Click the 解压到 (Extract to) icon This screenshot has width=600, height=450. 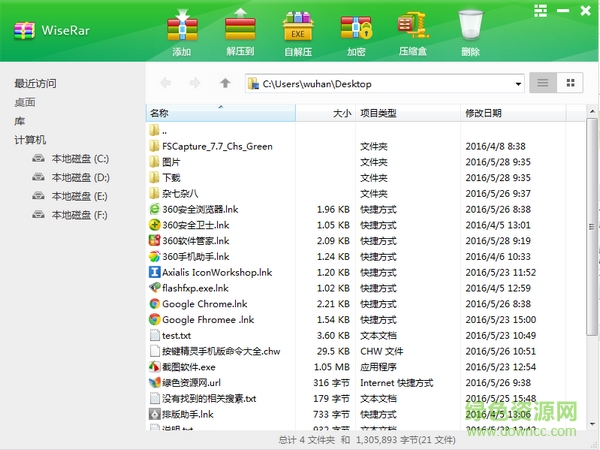tap(240, 29)
